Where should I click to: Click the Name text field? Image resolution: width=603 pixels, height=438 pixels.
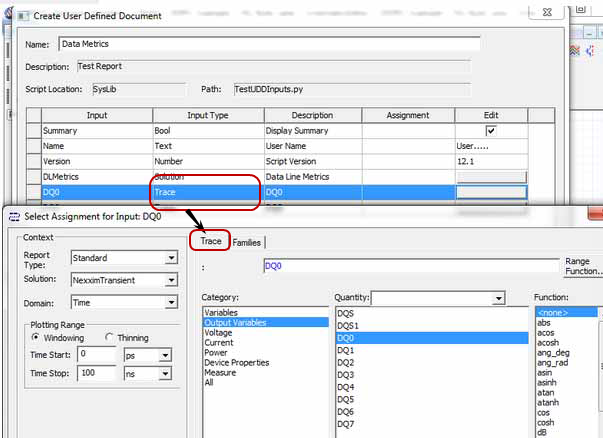[x=269, y=44]
